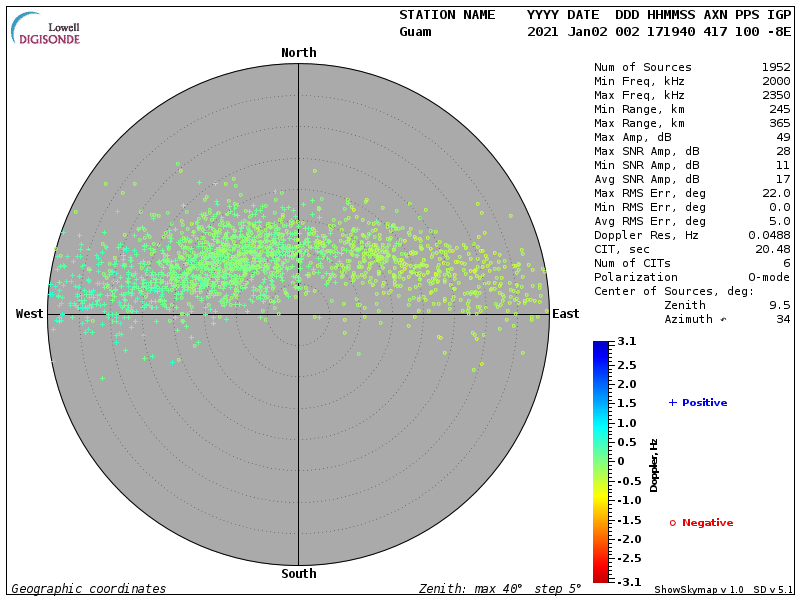
Task: Click the North label above the skymap
Action: [298, 52]
